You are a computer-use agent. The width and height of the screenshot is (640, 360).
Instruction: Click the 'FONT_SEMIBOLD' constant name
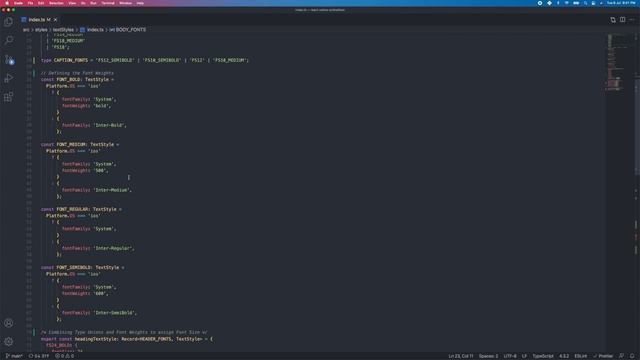click(x=74, y=268)
